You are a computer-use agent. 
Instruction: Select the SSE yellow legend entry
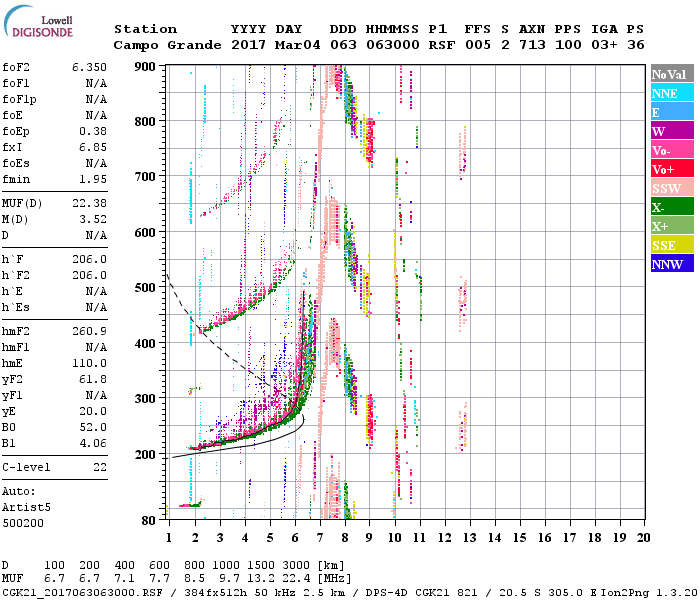671,245
